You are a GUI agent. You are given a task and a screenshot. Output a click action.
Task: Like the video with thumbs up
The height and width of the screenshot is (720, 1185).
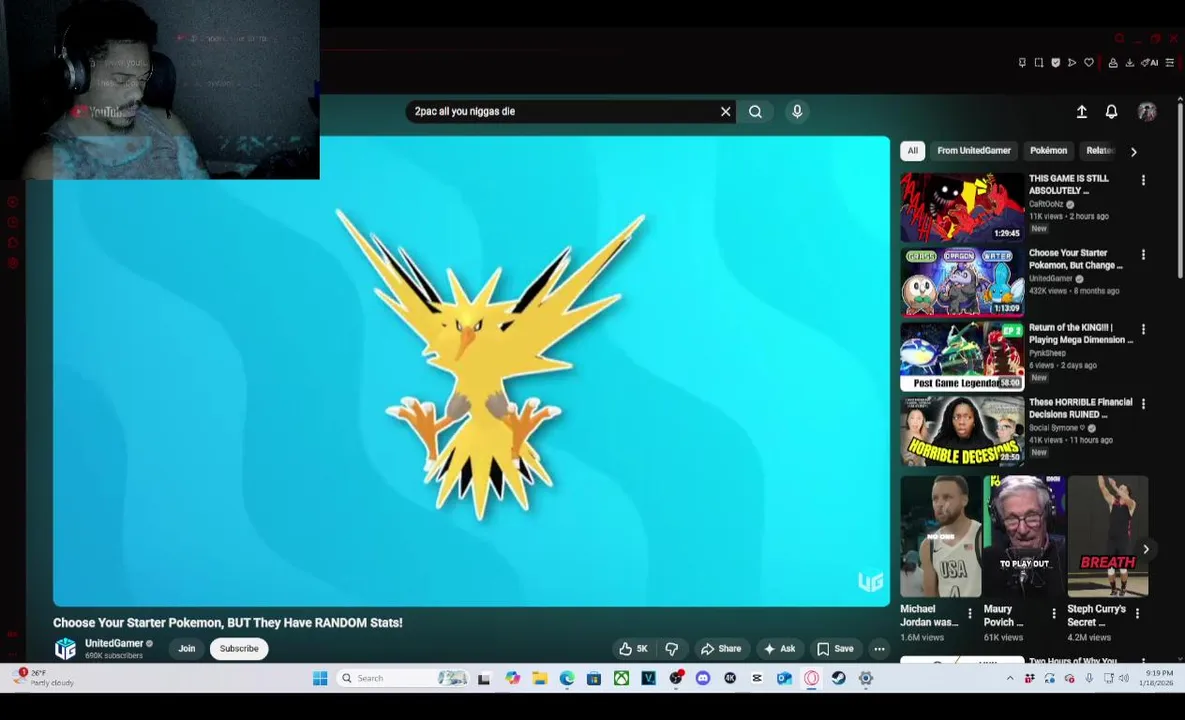(x=633, y=649)
